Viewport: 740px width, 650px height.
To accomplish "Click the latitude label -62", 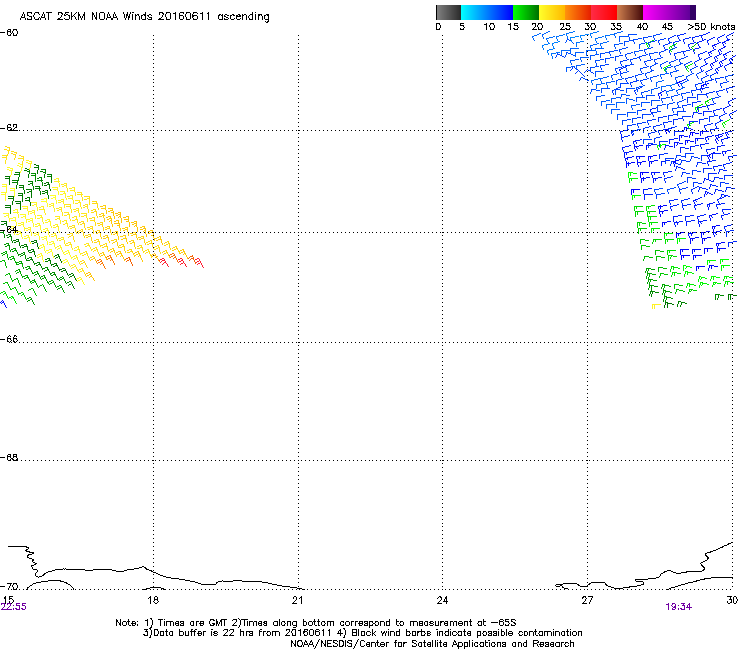I will (9, 127).
